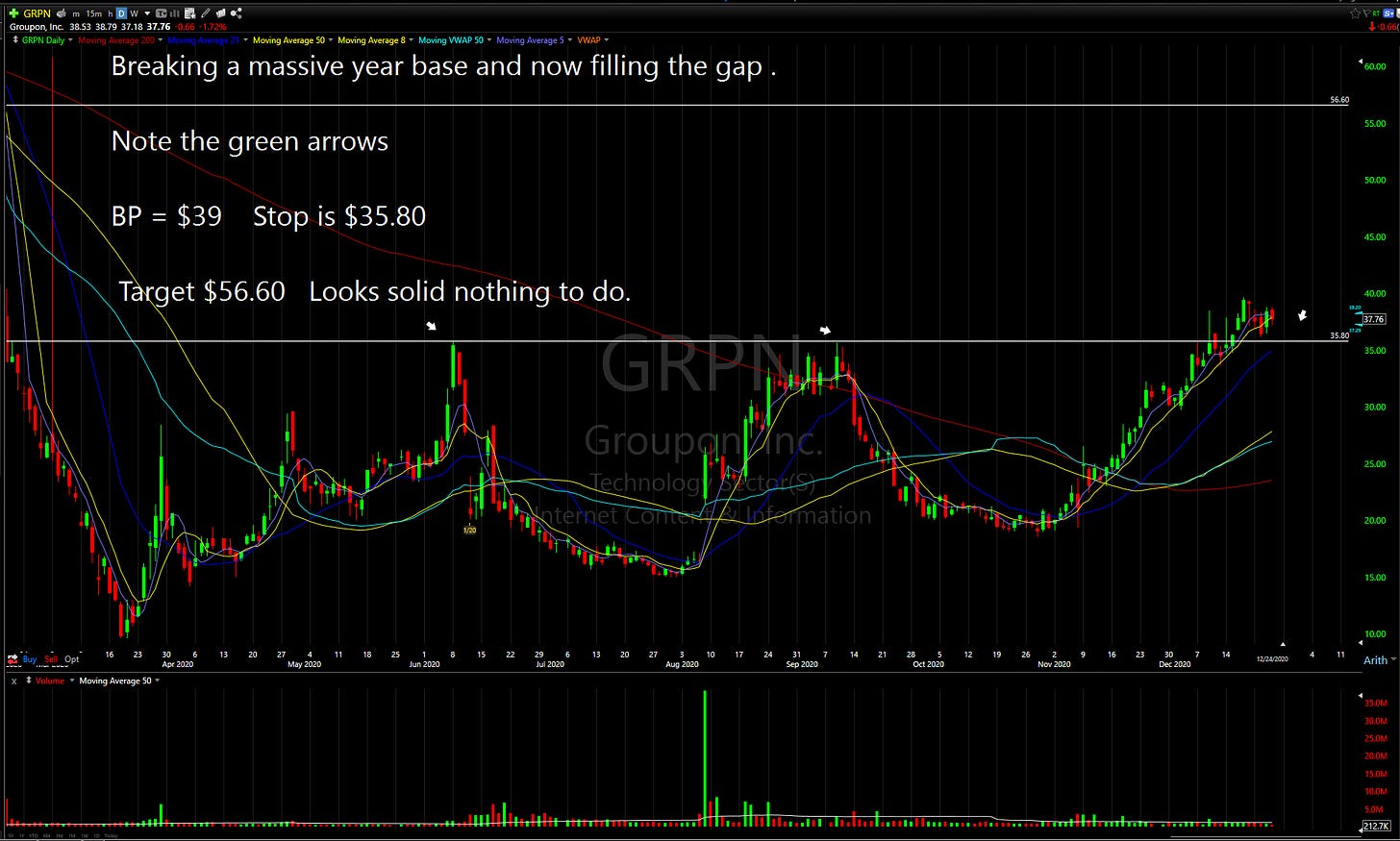
Task: Click the move handle beside Volume
Action: tap(29, 680)
